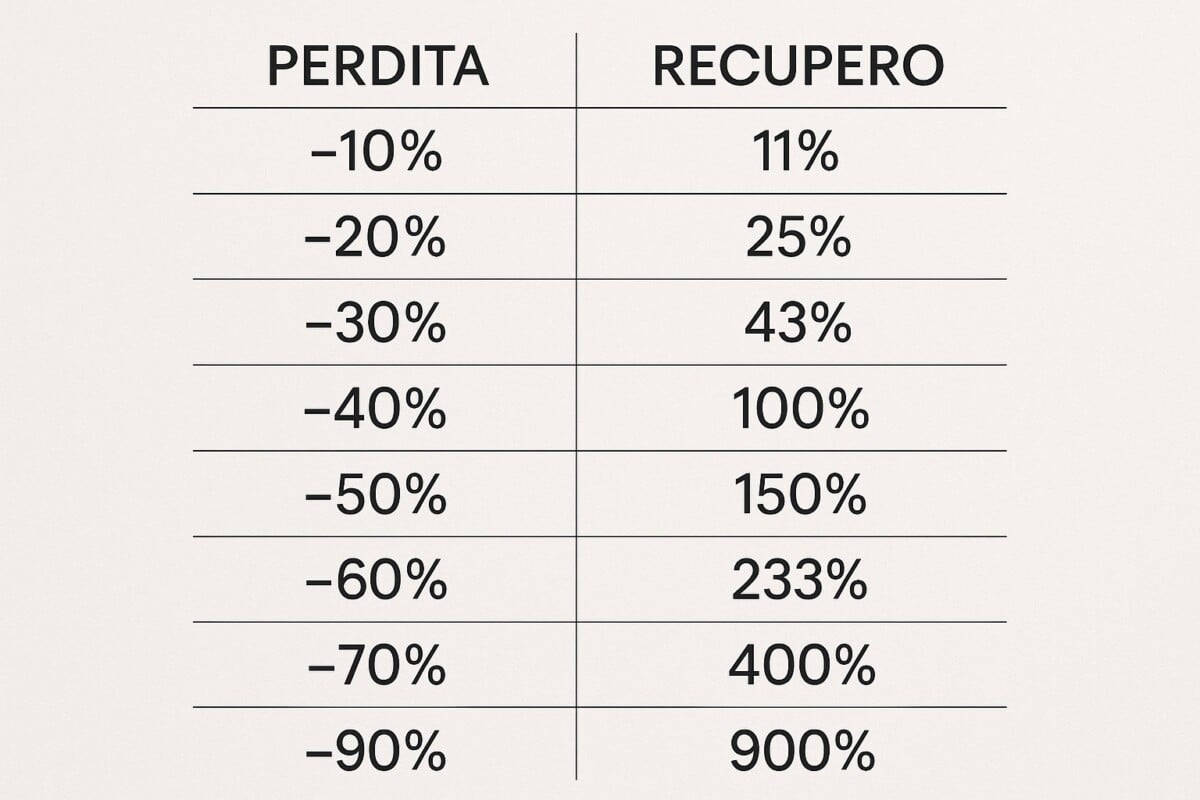This screenshot has width=1200, height=800.
Task: Click the 233% value in RECUPERO
Action: click(x=800, y=582)
